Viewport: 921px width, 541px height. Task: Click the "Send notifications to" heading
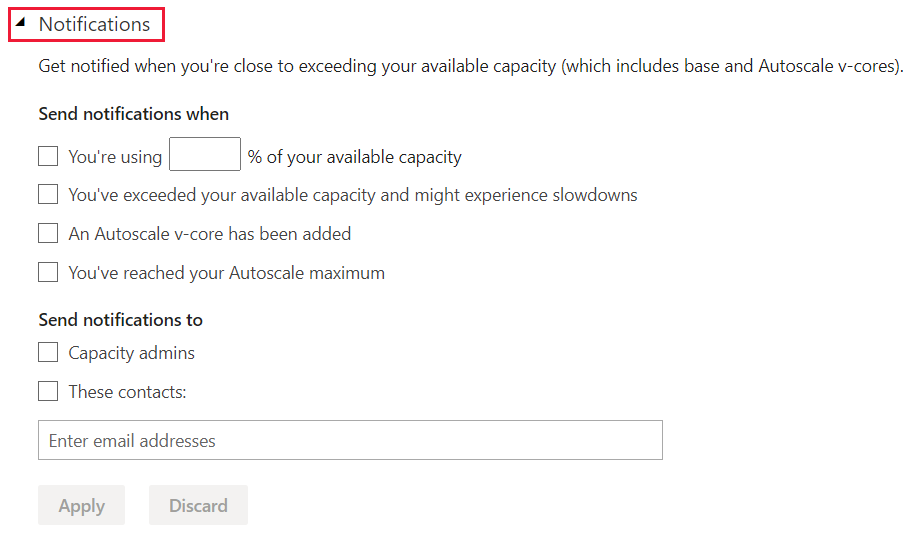click(120, 320)
